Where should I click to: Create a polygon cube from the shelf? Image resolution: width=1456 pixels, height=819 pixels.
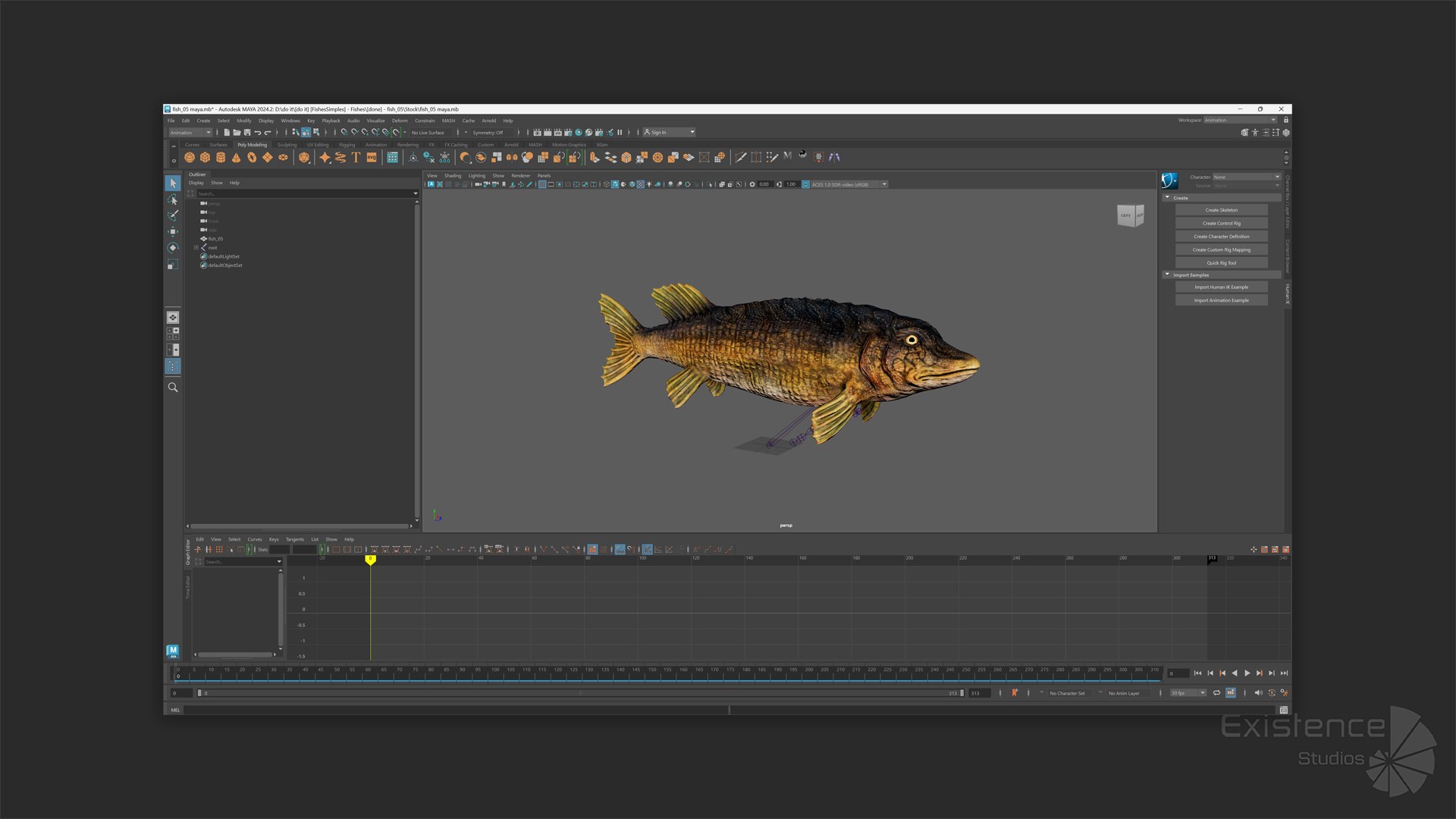[205, 158]
